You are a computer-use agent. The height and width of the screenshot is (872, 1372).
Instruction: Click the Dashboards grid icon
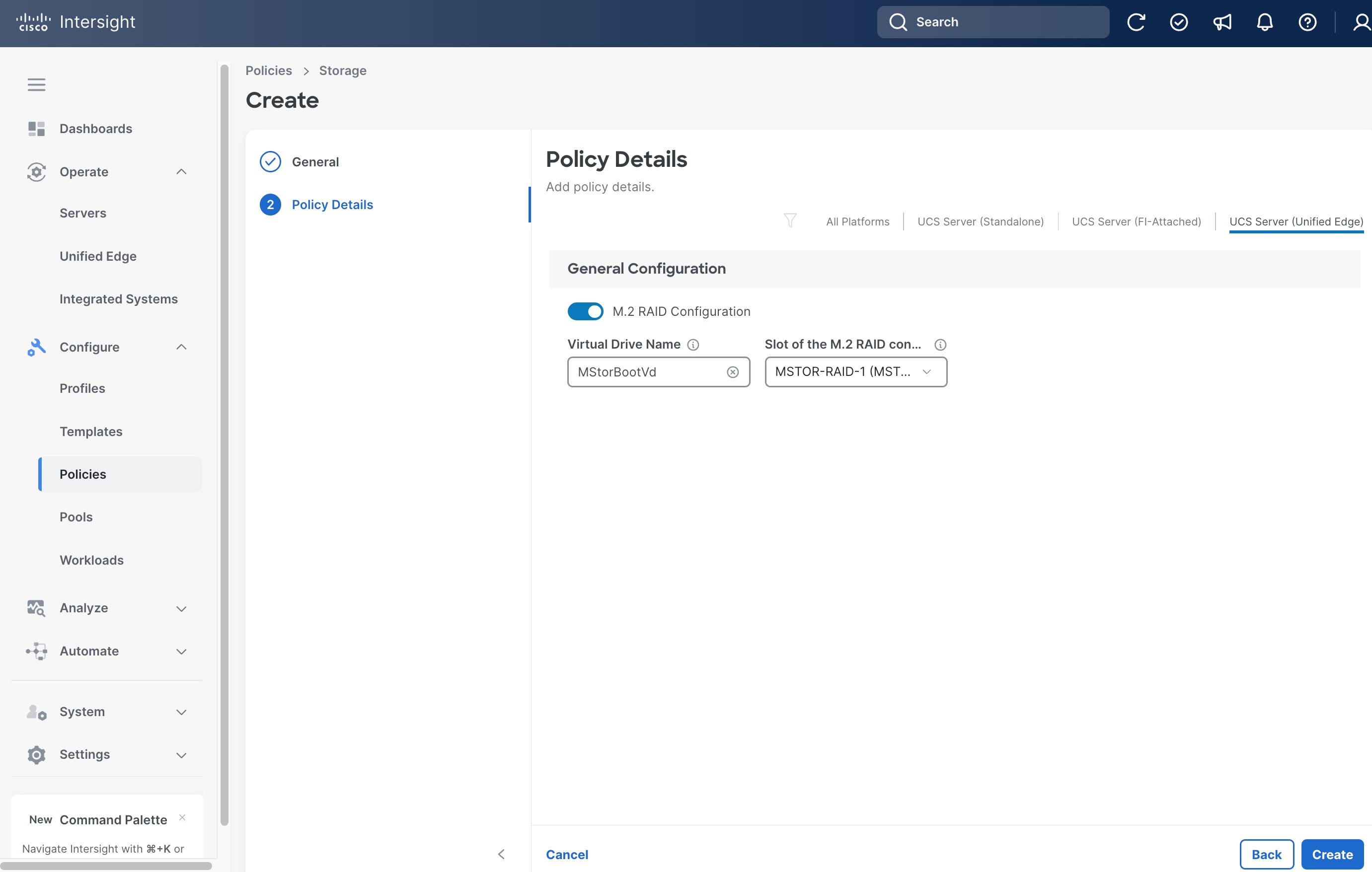click(x=36, y=129)
